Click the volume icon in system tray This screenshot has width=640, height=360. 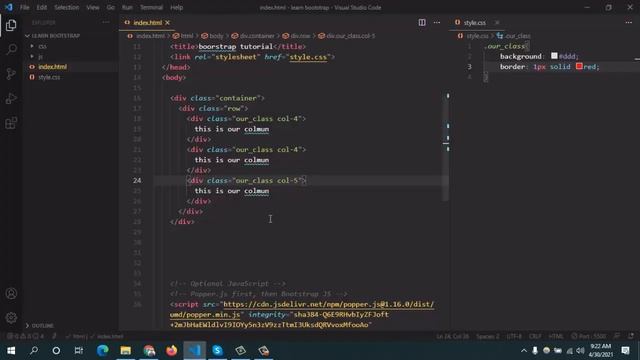tap(580, 351)
